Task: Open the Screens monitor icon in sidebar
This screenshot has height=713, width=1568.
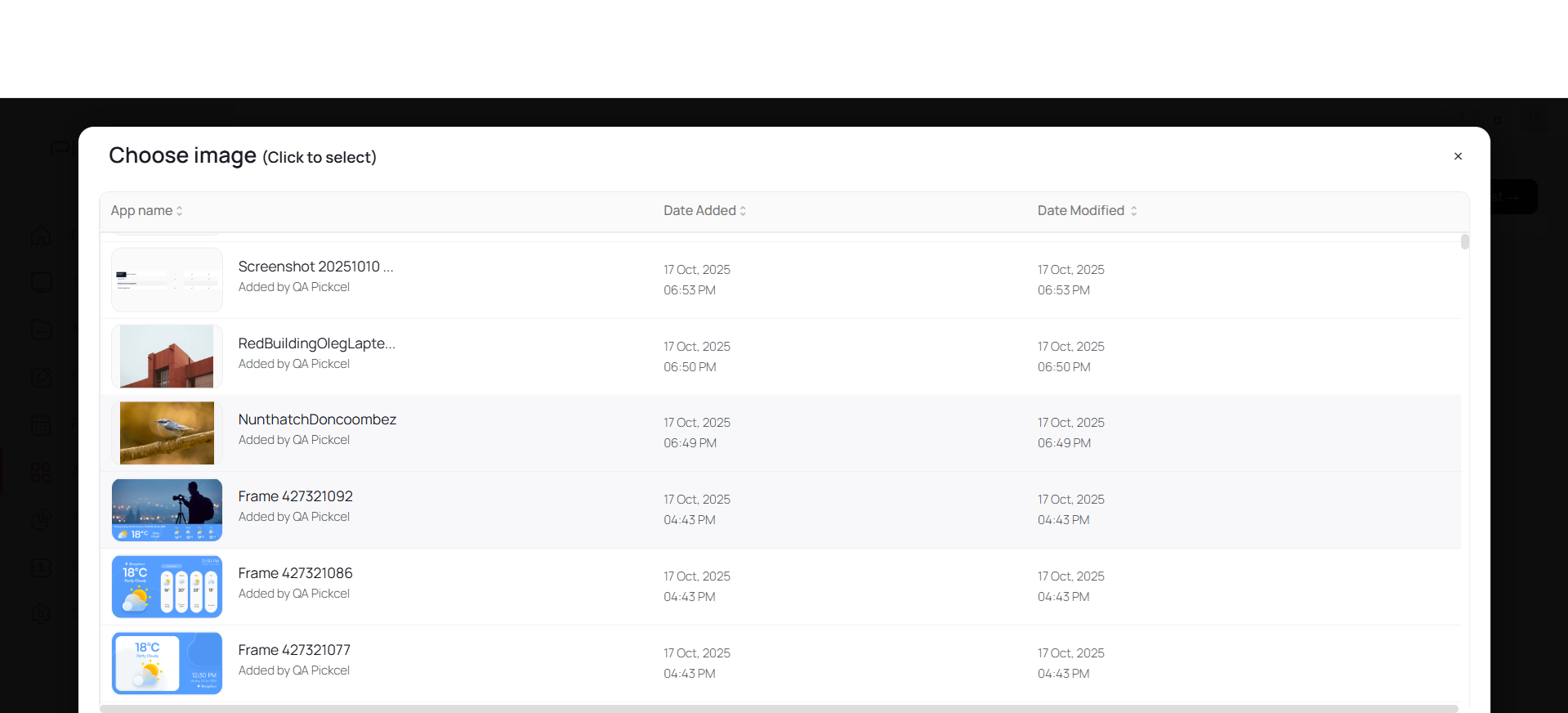Action: pyautogui.click(x=41, y=283)
